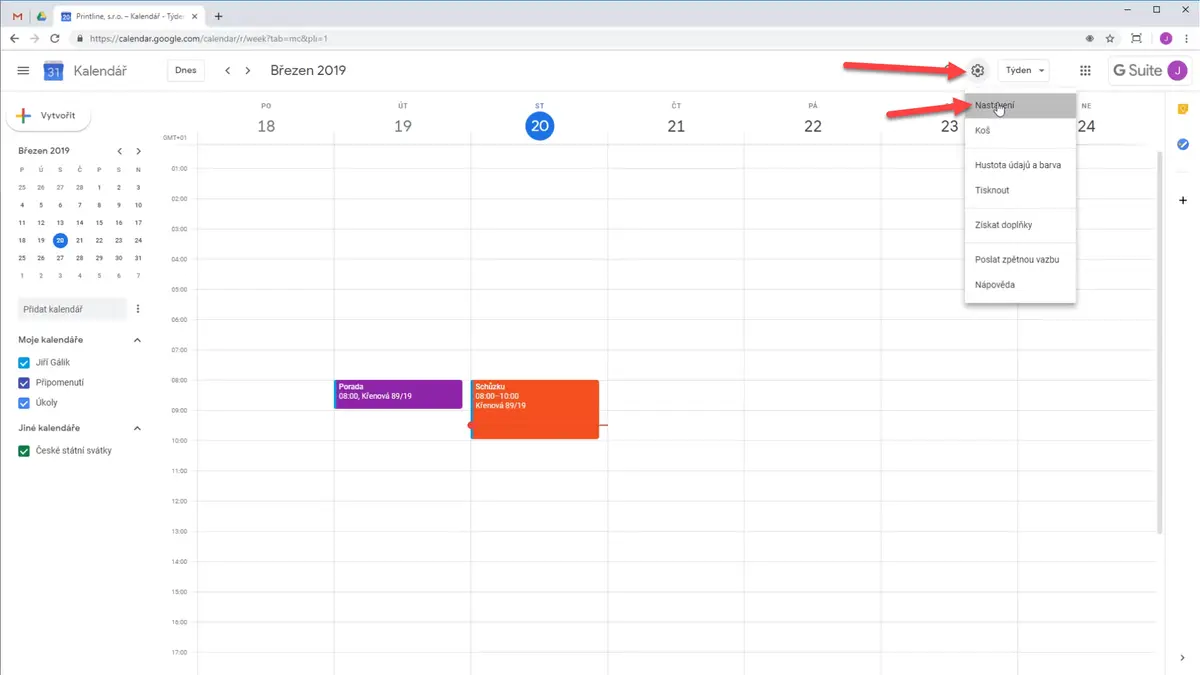Select Nastavení from the settings menu
This screenshot has width=1200, height=675.
coord(1020,105)
